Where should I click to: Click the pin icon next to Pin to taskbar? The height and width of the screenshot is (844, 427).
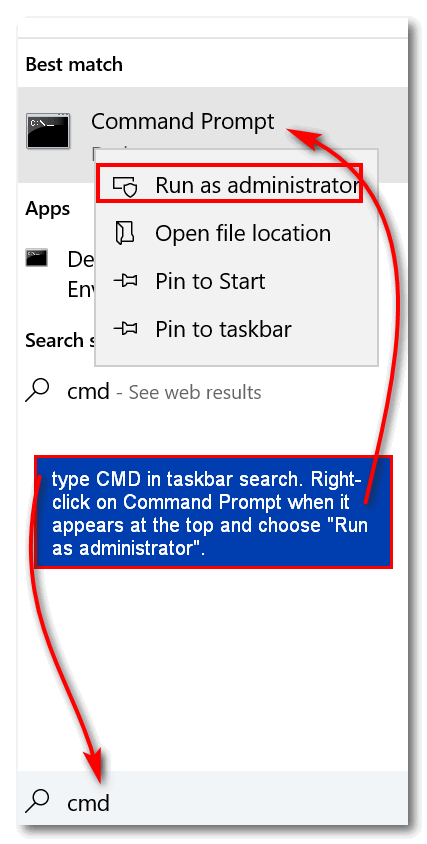coord(125,328)
